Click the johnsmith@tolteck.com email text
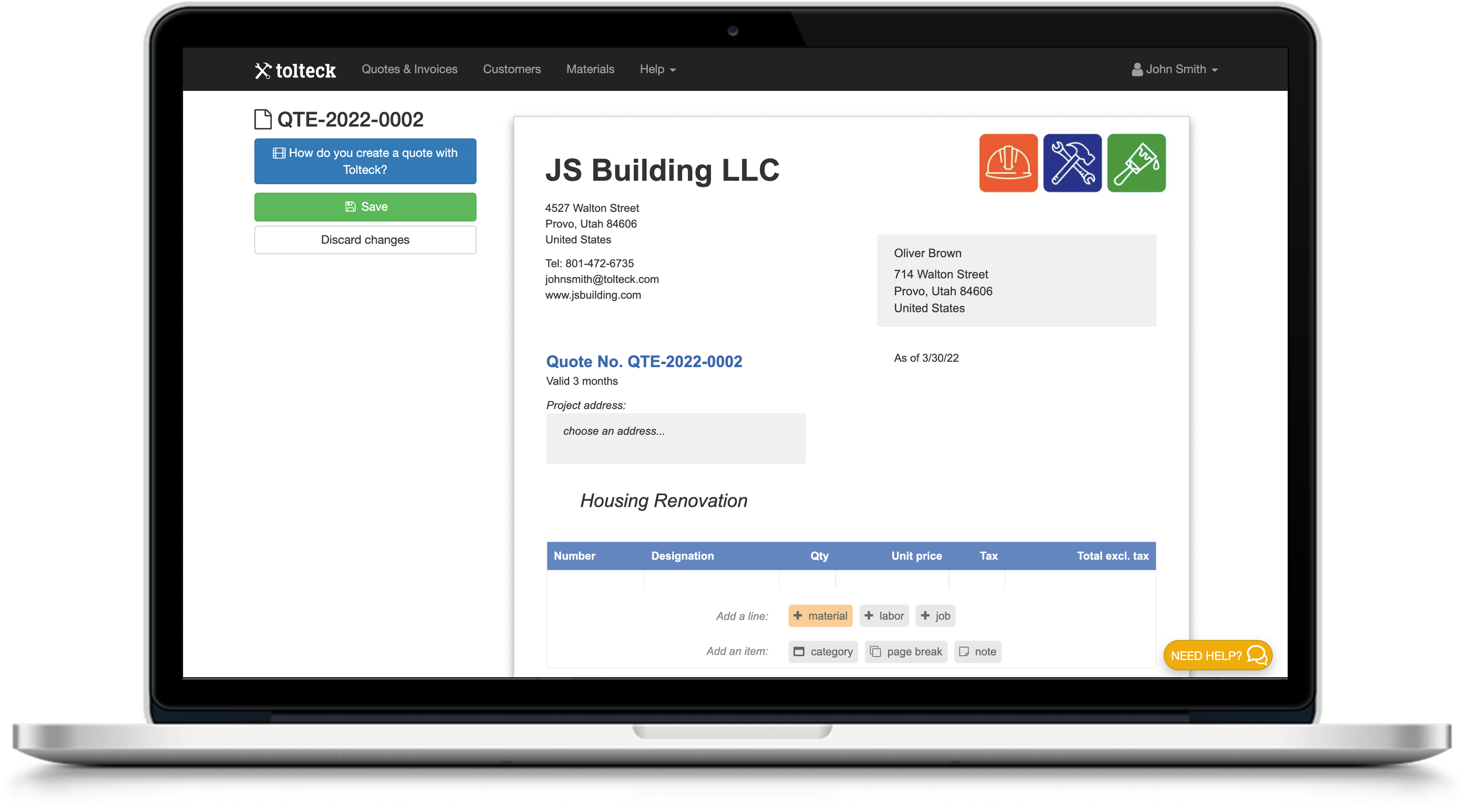 tap(602, 279)
